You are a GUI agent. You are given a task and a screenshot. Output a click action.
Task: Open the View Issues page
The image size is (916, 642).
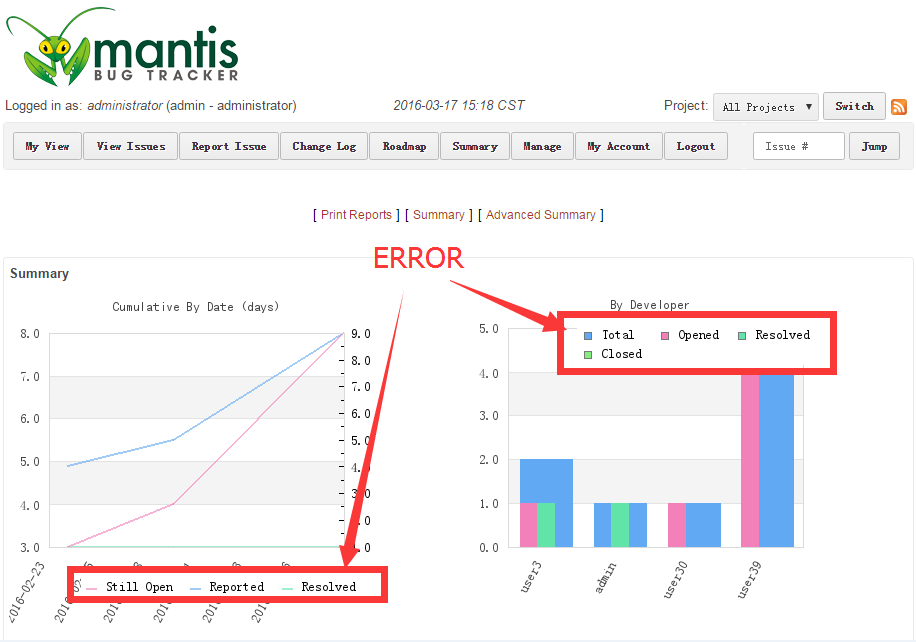pyautogui.click(x=130, y=146)
